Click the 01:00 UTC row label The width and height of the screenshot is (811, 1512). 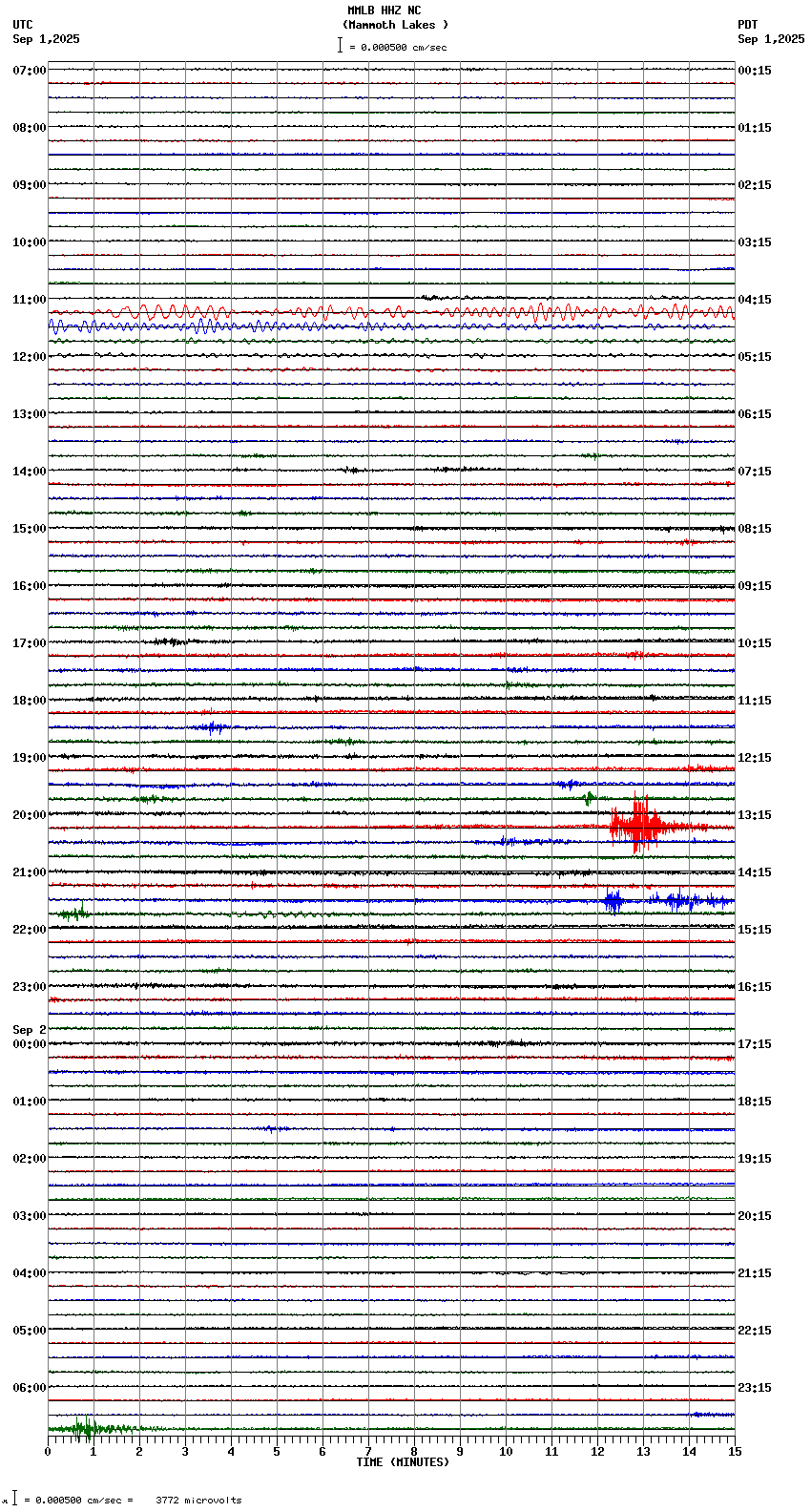tap(30, 1102)
